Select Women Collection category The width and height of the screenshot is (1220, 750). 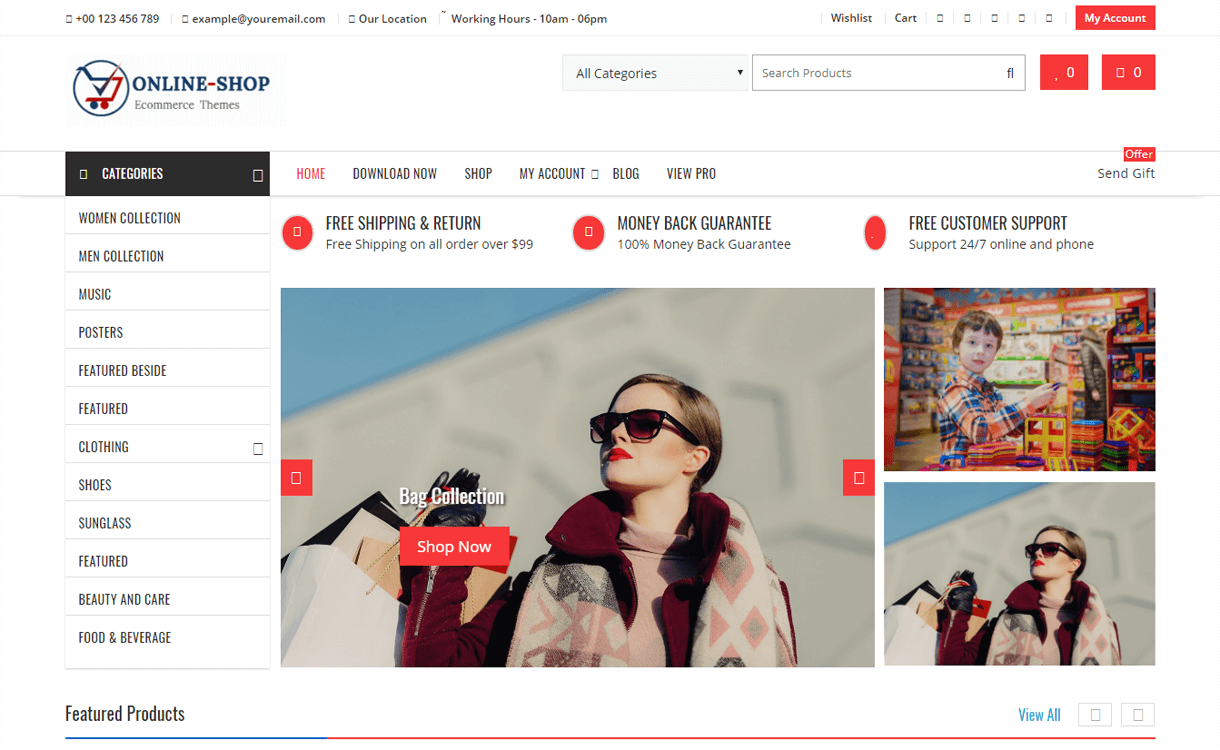130,218
